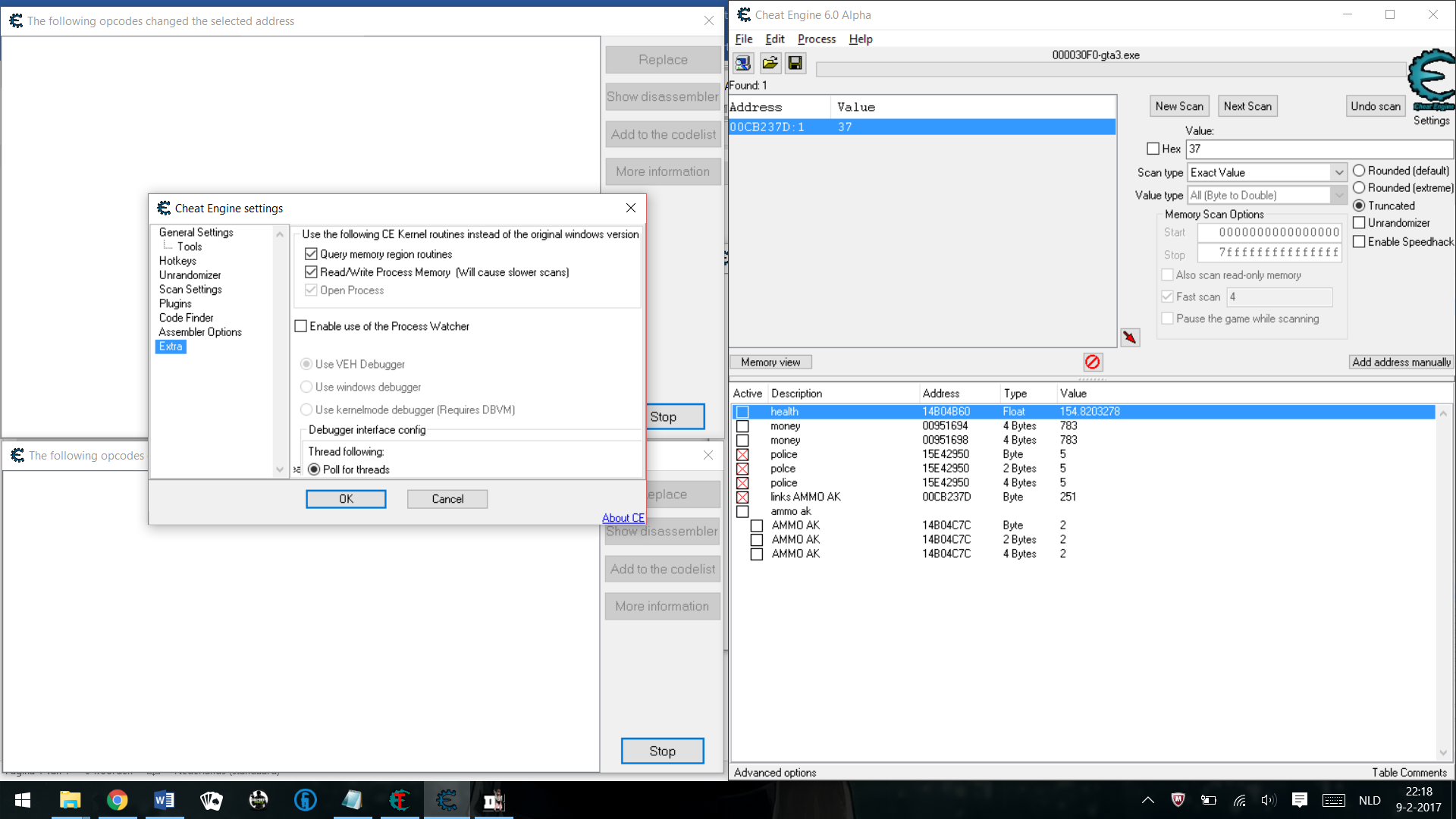Image resolution: width=1456 pixels, height=819 pixels.
Task: Select Rounded (extreme) radio option
Action: [x=1359, y=187]
